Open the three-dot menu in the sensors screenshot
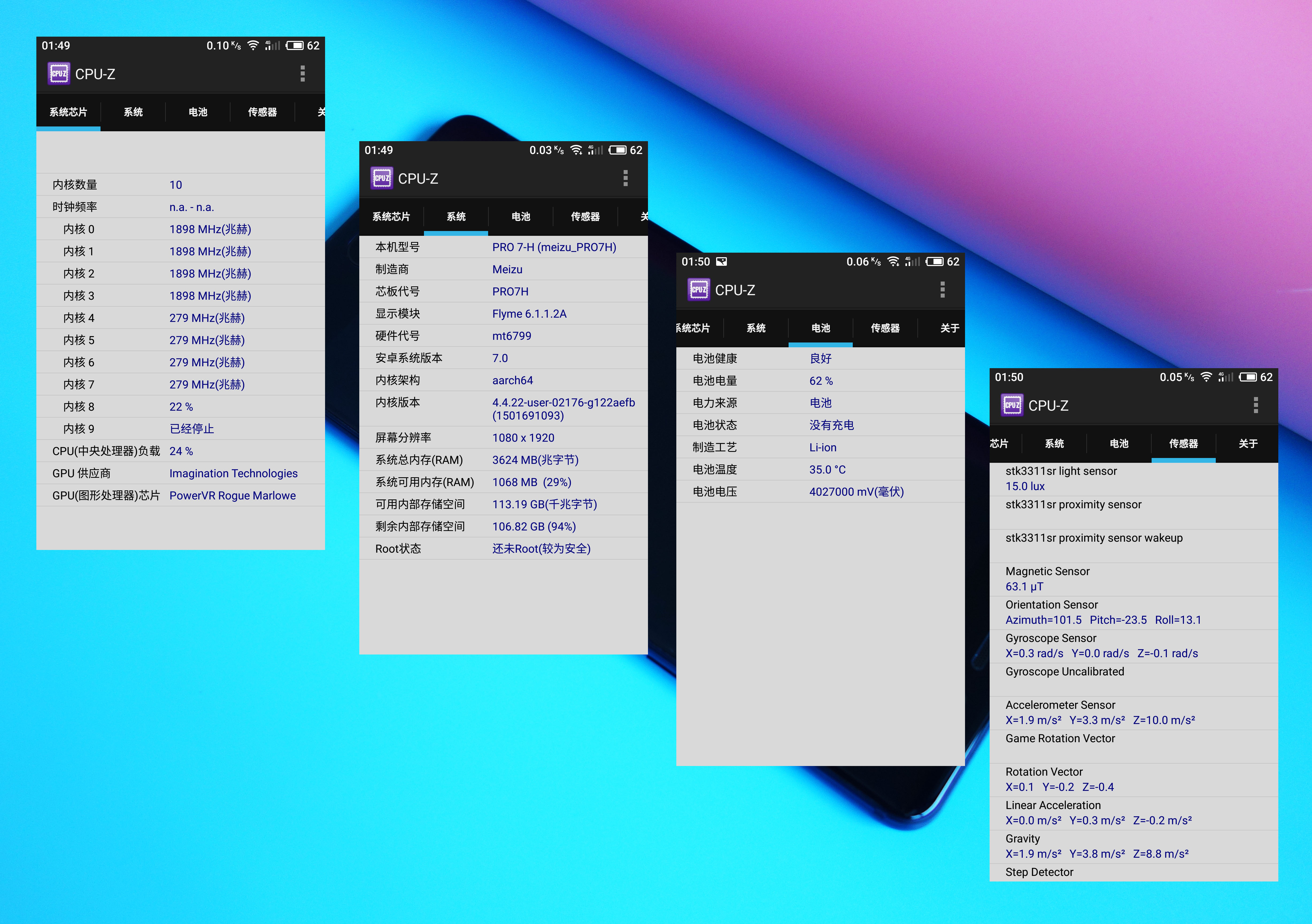1312x924 pixels. (x=1256, y=405)
